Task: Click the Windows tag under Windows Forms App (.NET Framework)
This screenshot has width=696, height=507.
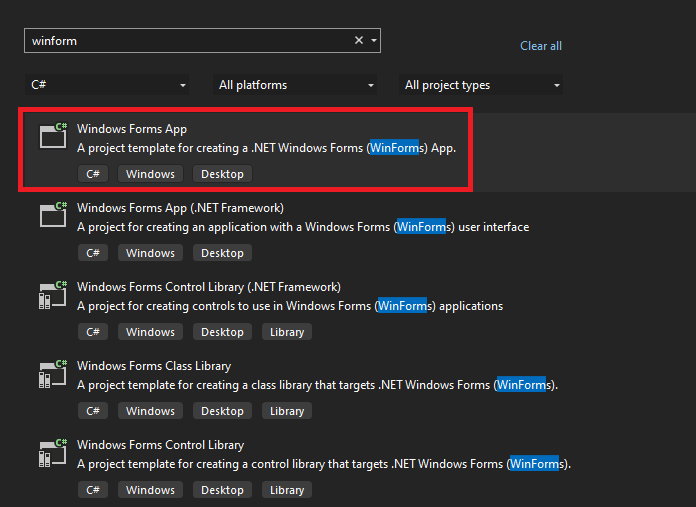Action: tap(151, 253)
